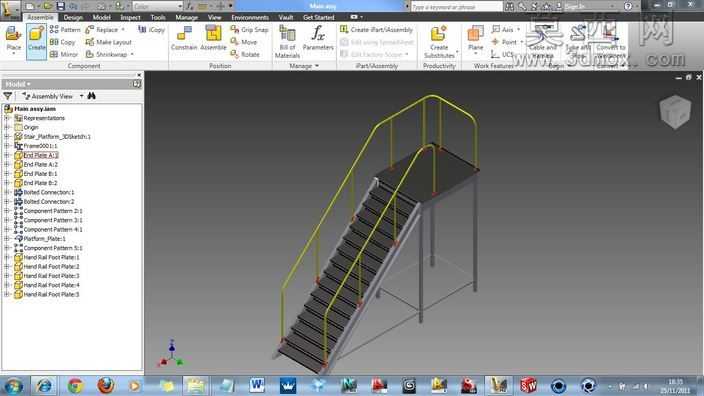The image size is (704, 396).
Task: Click the Model browser help button
Action: pos(137,84)
